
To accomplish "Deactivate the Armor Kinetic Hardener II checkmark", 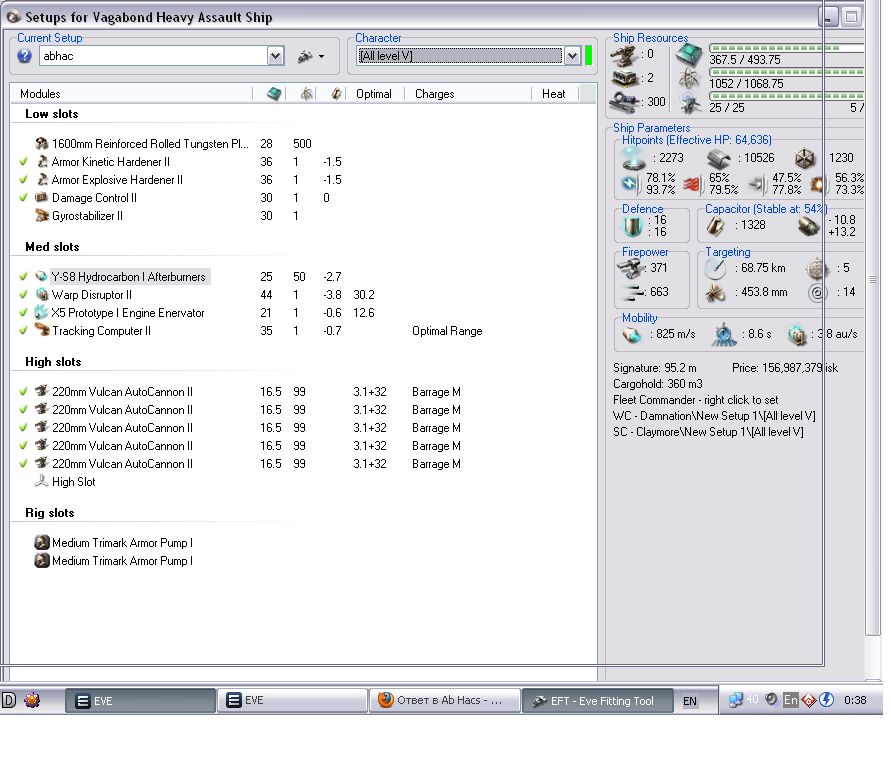I will click(x=23, y=162).
